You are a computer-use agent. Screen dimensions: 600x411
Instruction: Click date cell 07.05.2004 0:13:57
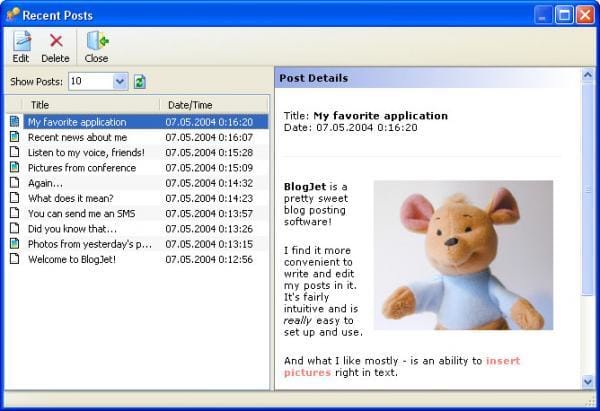[x=209, y=214]
